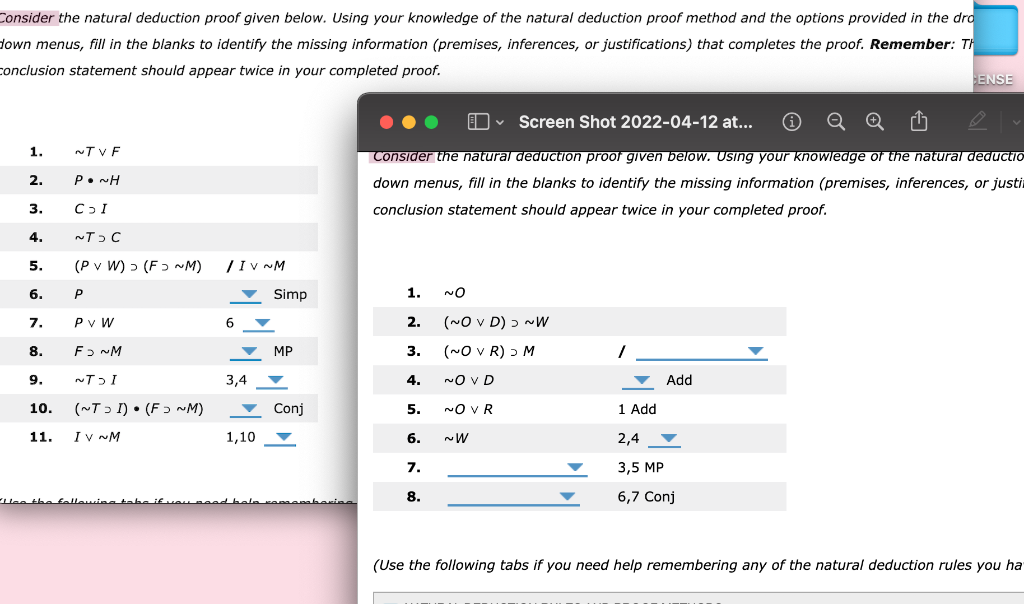Open the CENSE item at the screen edge
Screen dimensions: 1024x604
pos(992,78)
